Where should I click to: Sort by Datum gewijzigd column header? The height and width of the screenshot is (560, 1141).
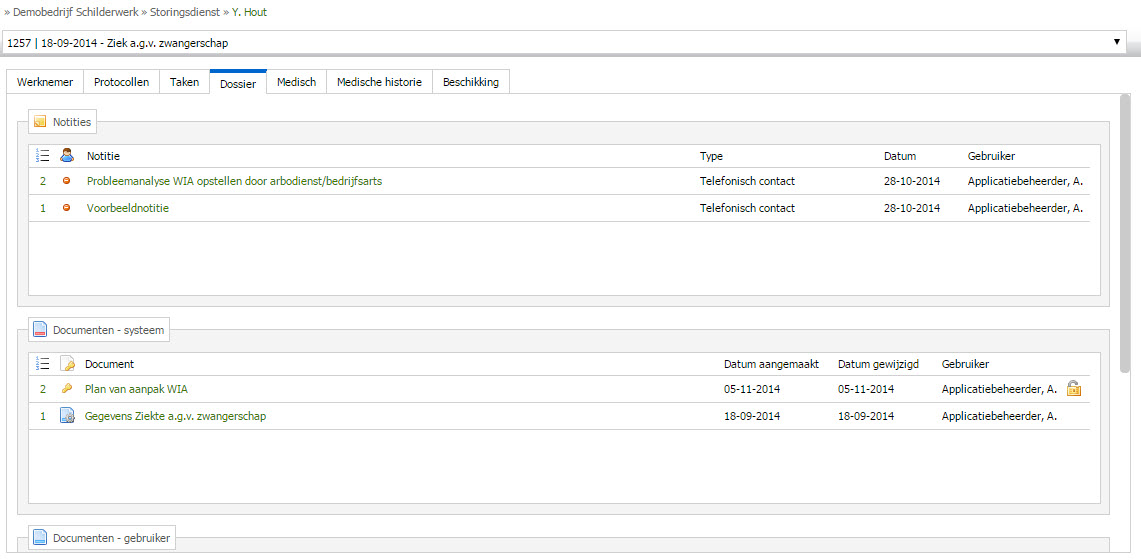tap(878, 364)
